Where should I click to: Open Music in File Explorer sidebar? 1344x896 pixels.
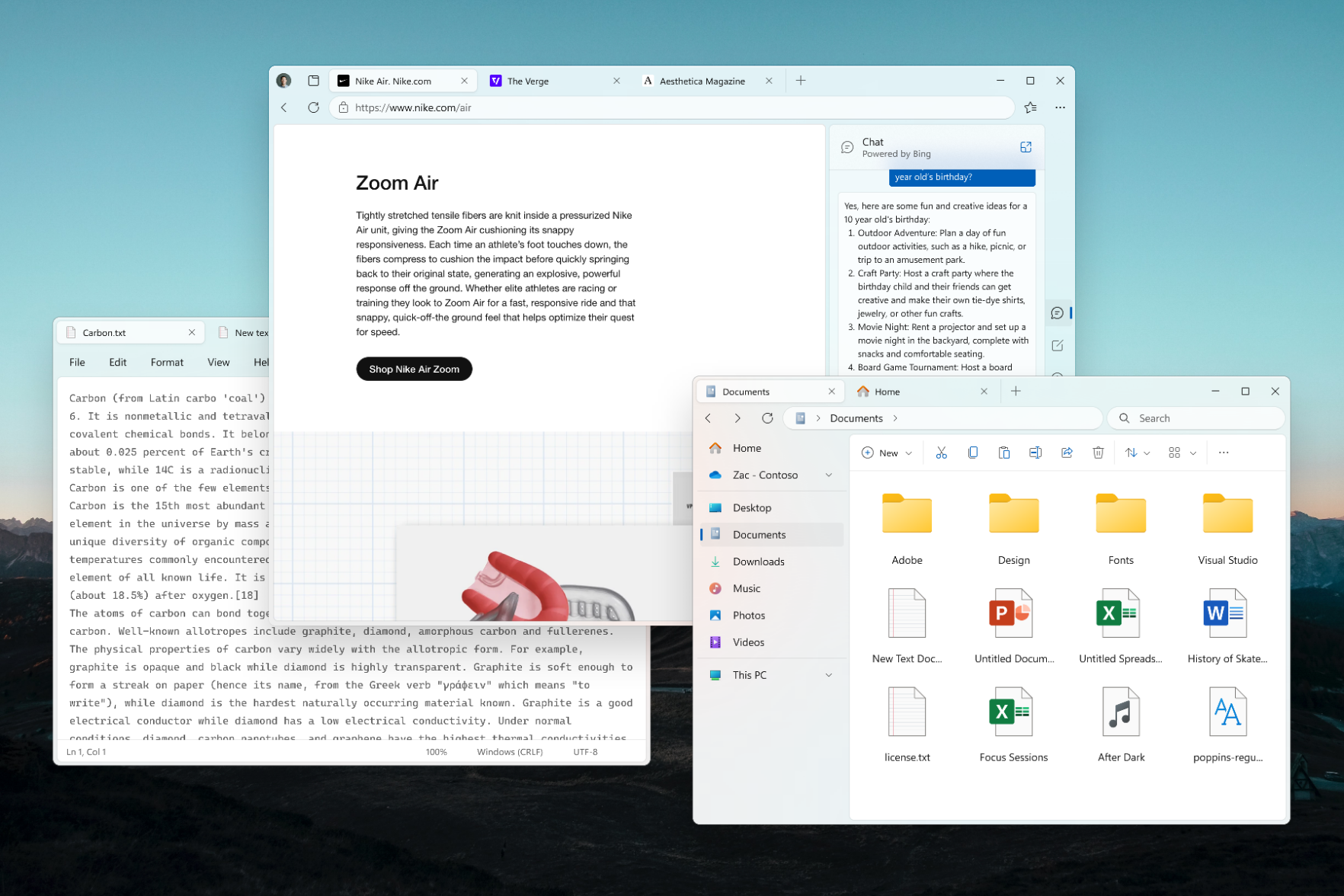[773, 589]
